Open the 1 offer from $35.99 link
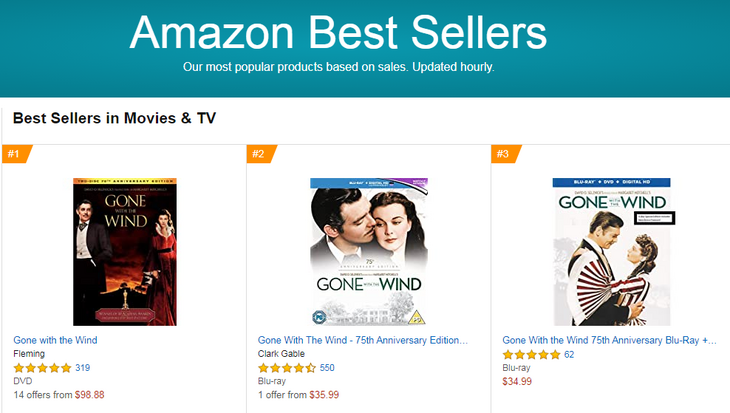 pos(300,395)
